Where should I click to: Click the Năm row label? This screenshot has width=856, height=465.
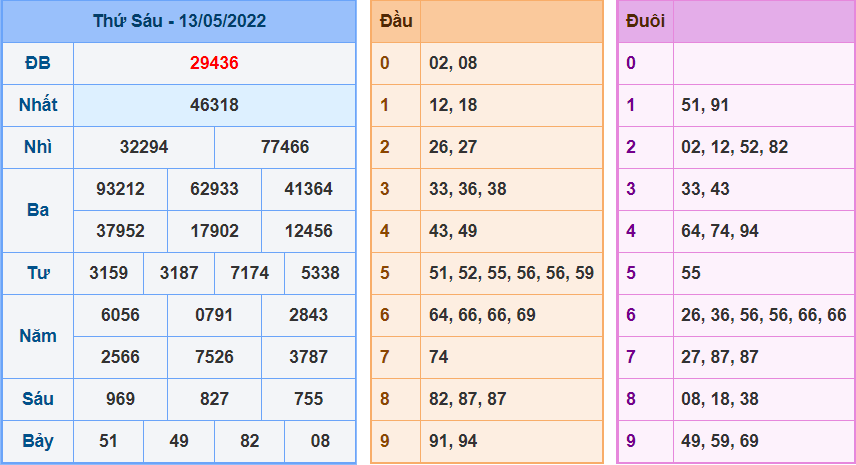coord(38,336)
